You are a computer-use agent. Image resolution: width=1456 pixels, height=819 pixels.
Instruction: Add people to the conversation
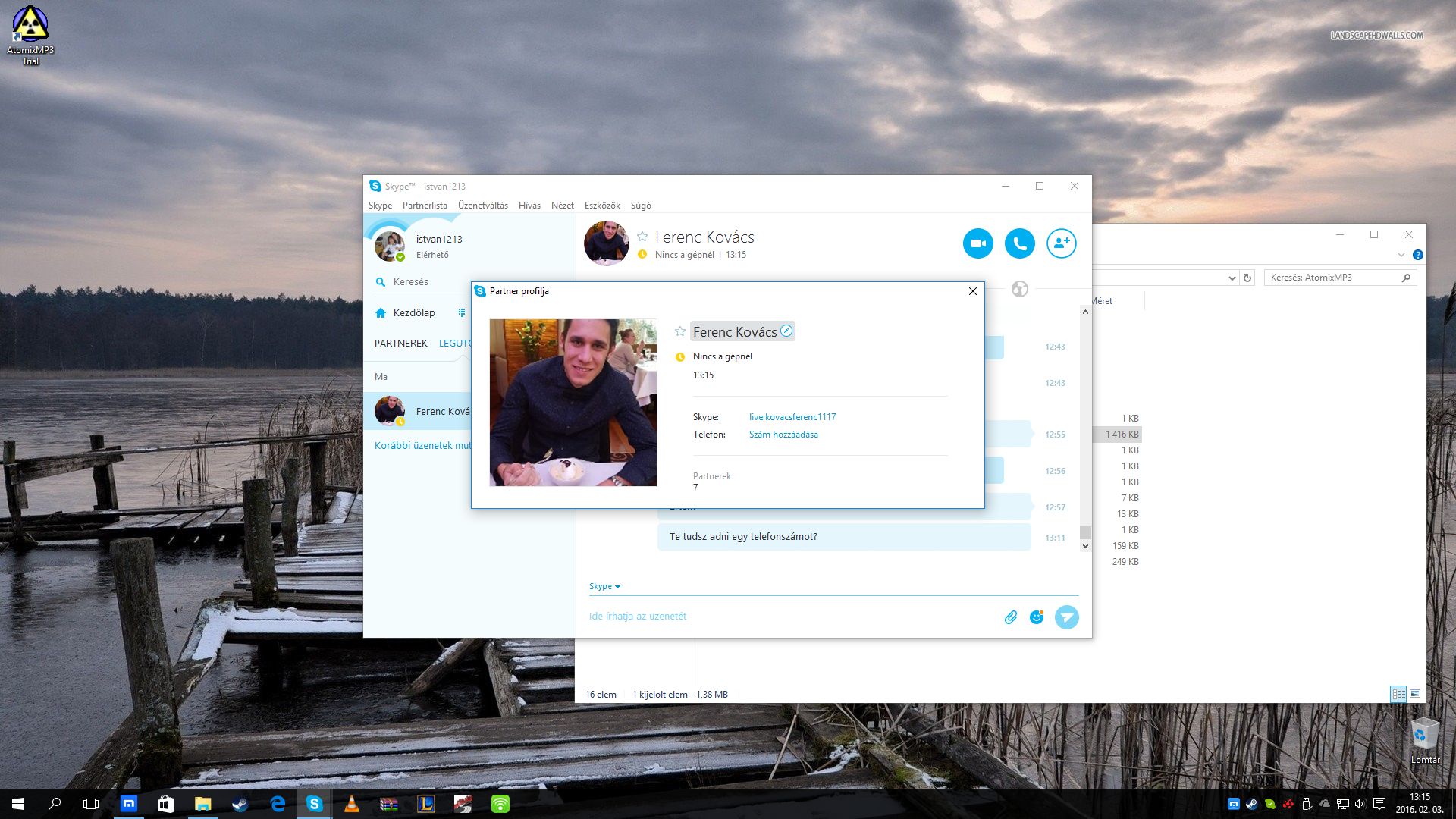click(1062, 243)
